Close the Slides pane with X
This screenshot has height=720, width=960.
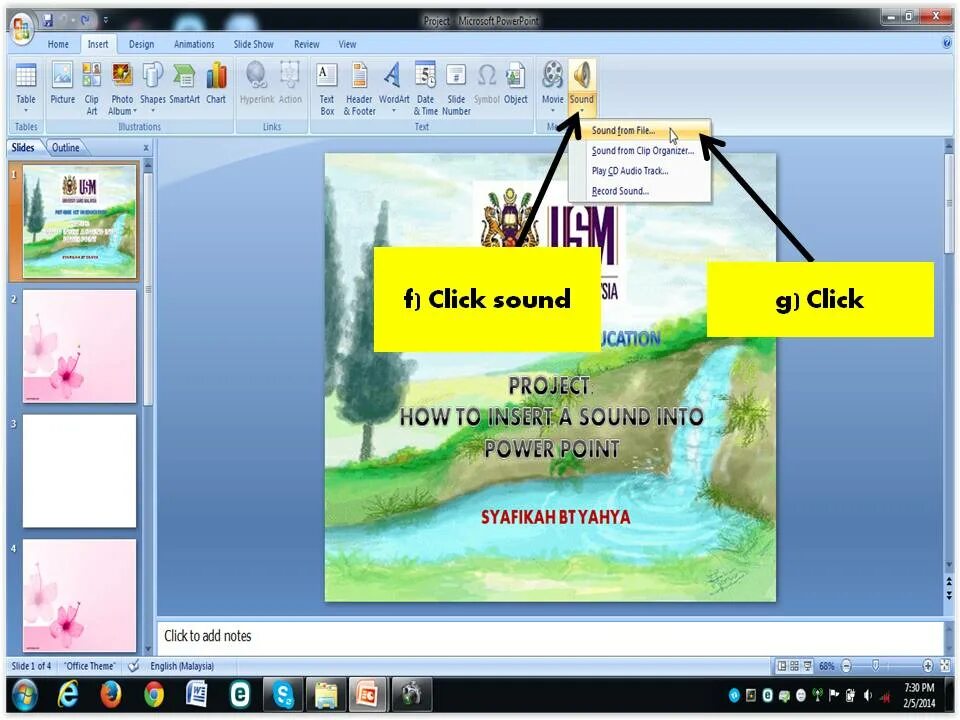146,148
